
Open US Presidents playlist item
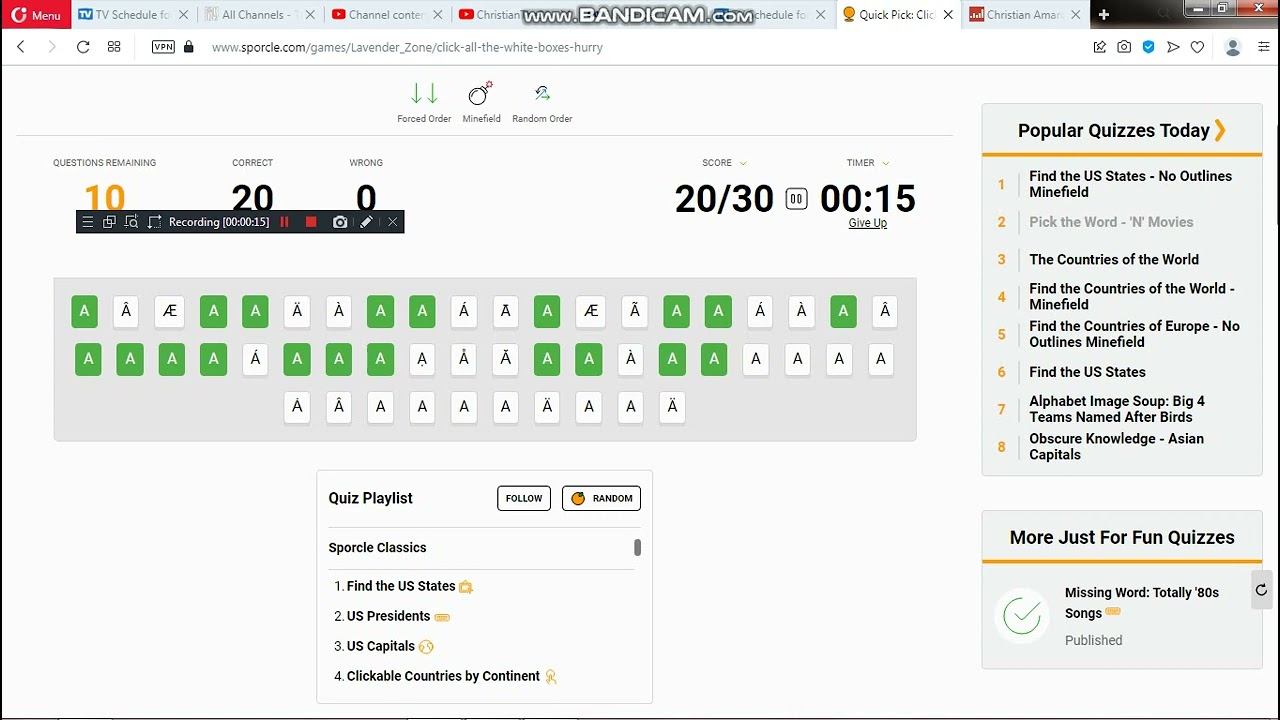388,616
